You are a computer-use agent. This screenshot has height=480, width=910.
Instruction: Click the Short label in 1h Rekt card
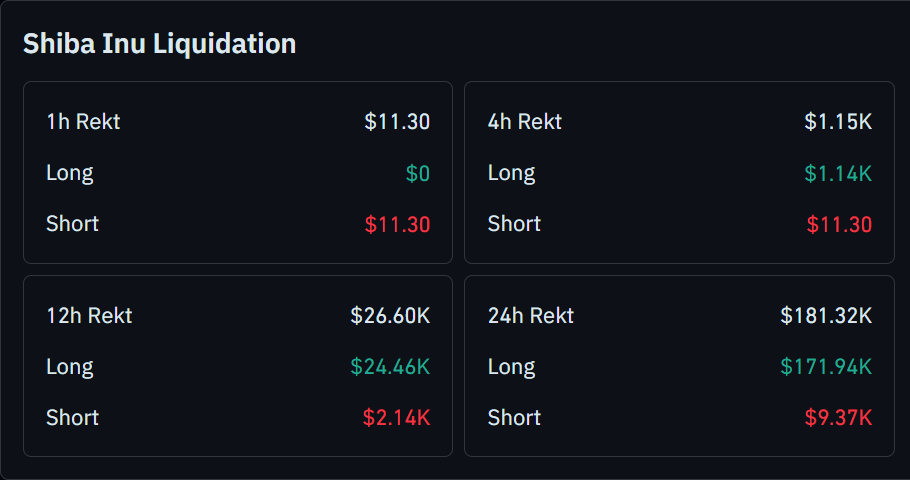tap(72, 224)
